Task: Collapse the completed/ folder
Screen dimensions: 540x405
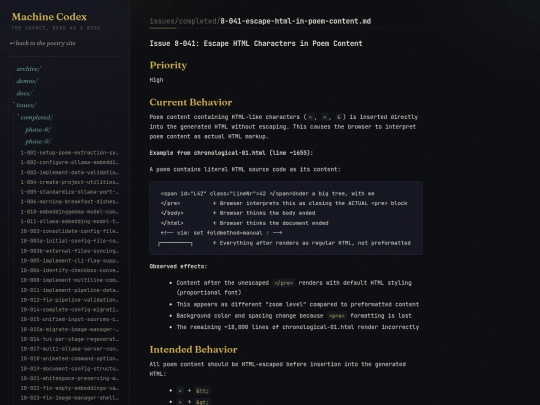Action: 37,117
